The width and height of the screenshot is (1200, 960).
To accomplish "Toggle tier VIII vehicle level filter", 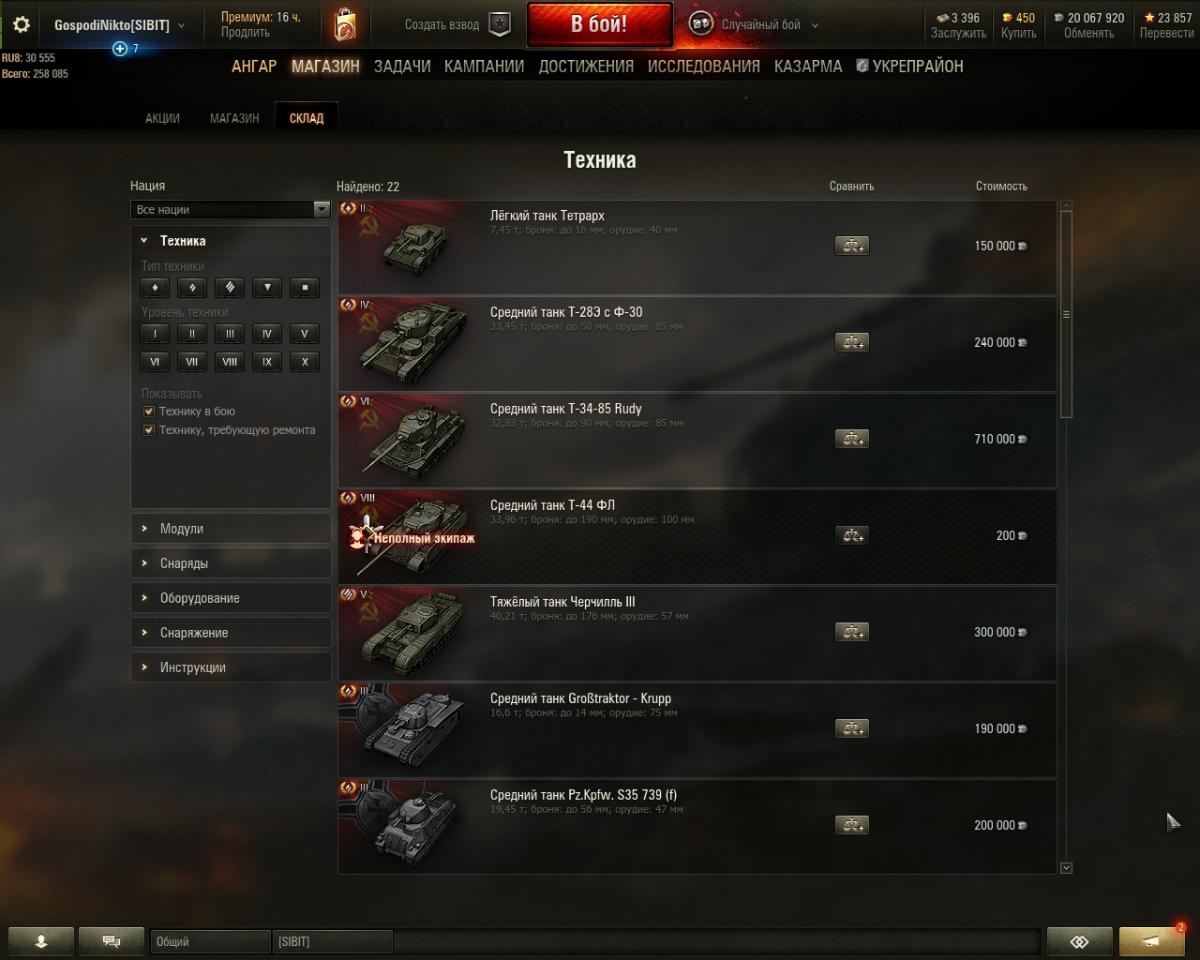I will 230,362.
